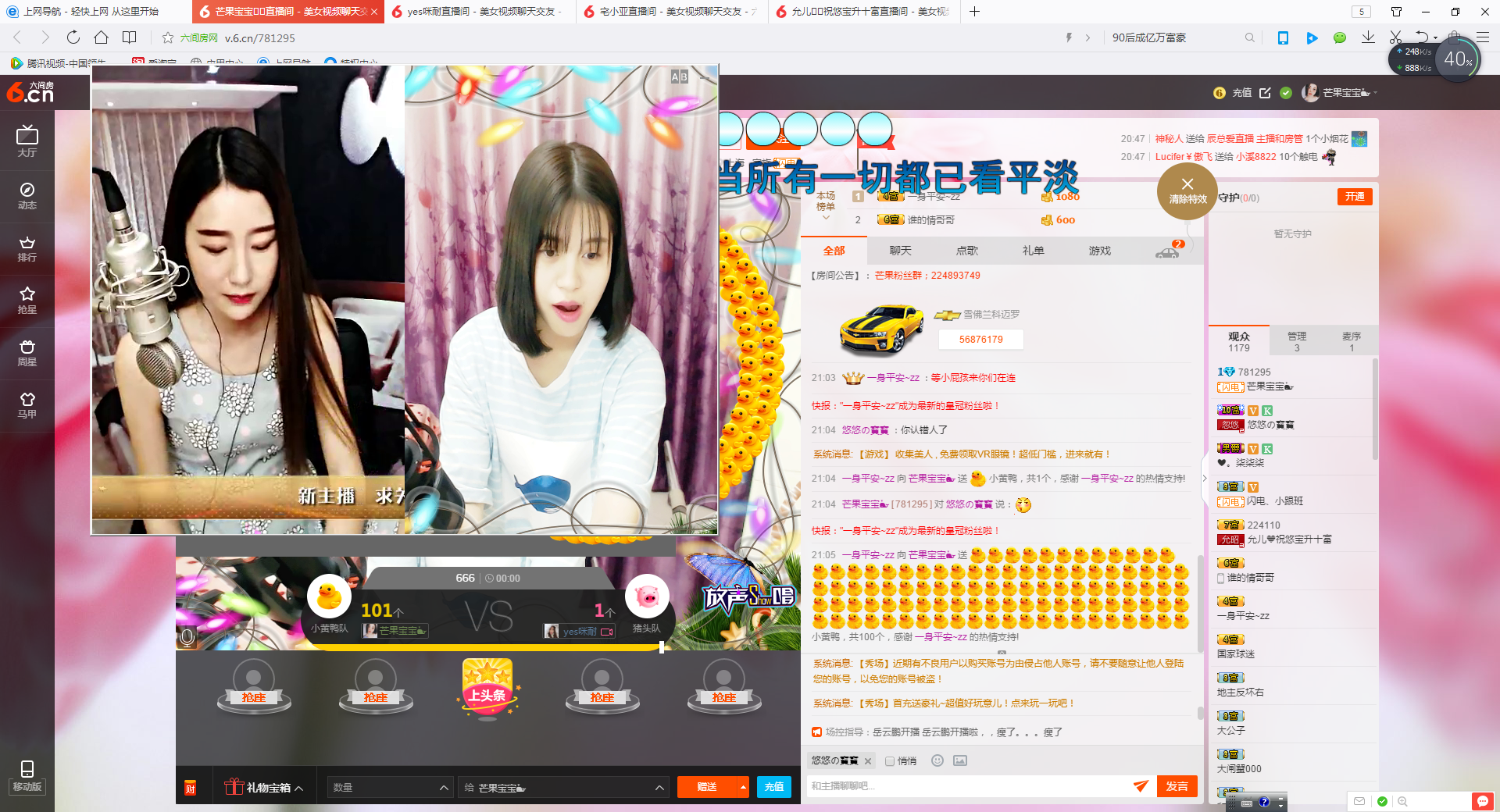The image size is (1500, 812).
Task: Bookmark page with the star icon
Action: [x=168, y=37]
